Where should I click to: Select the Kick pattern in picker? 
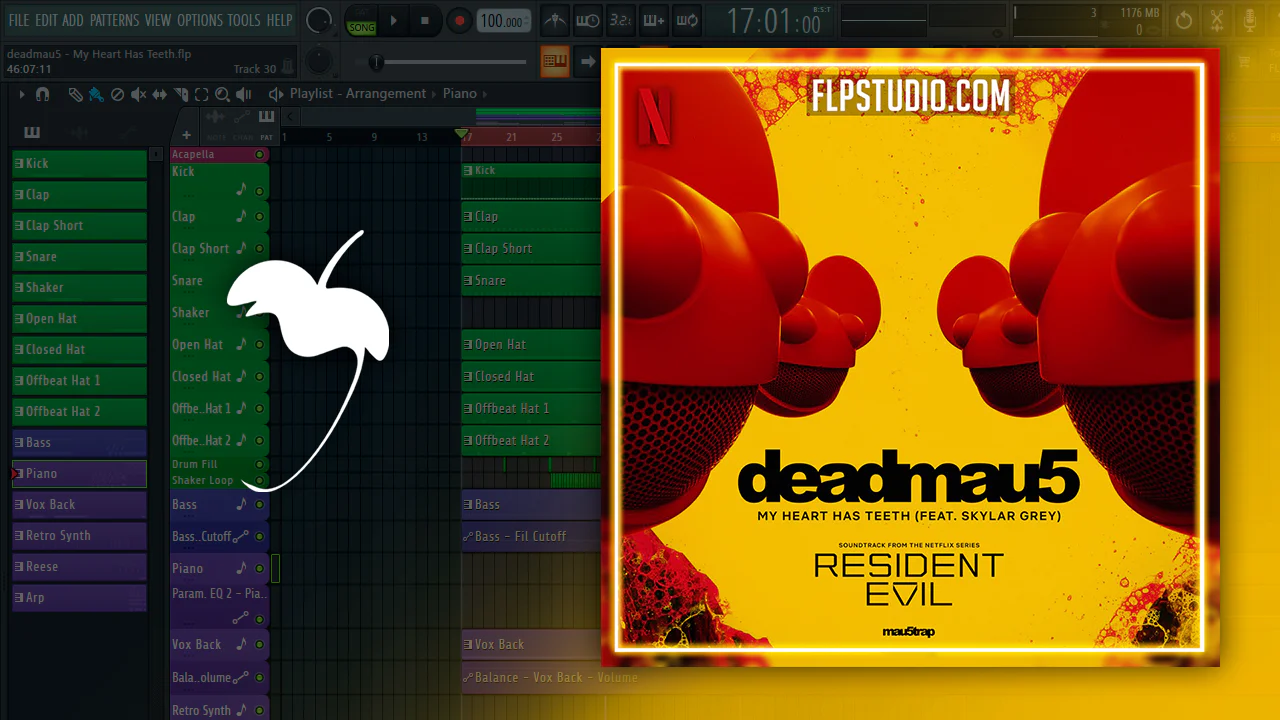tap(79, 163)
